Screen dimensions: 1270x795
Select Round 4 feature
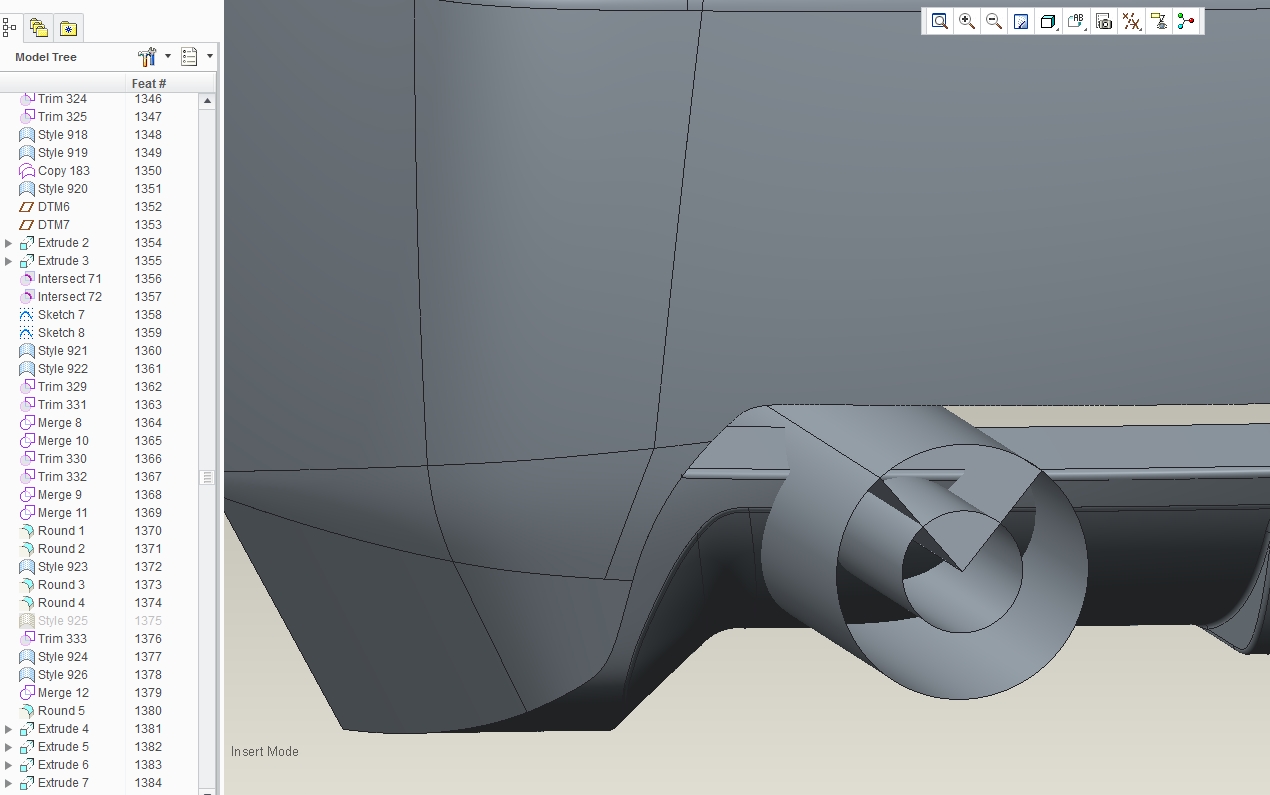61,603
